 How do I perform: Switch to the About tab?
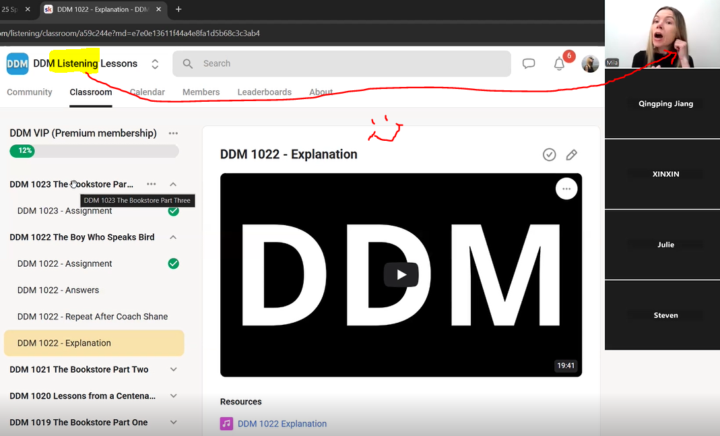[x=321, y=92]
